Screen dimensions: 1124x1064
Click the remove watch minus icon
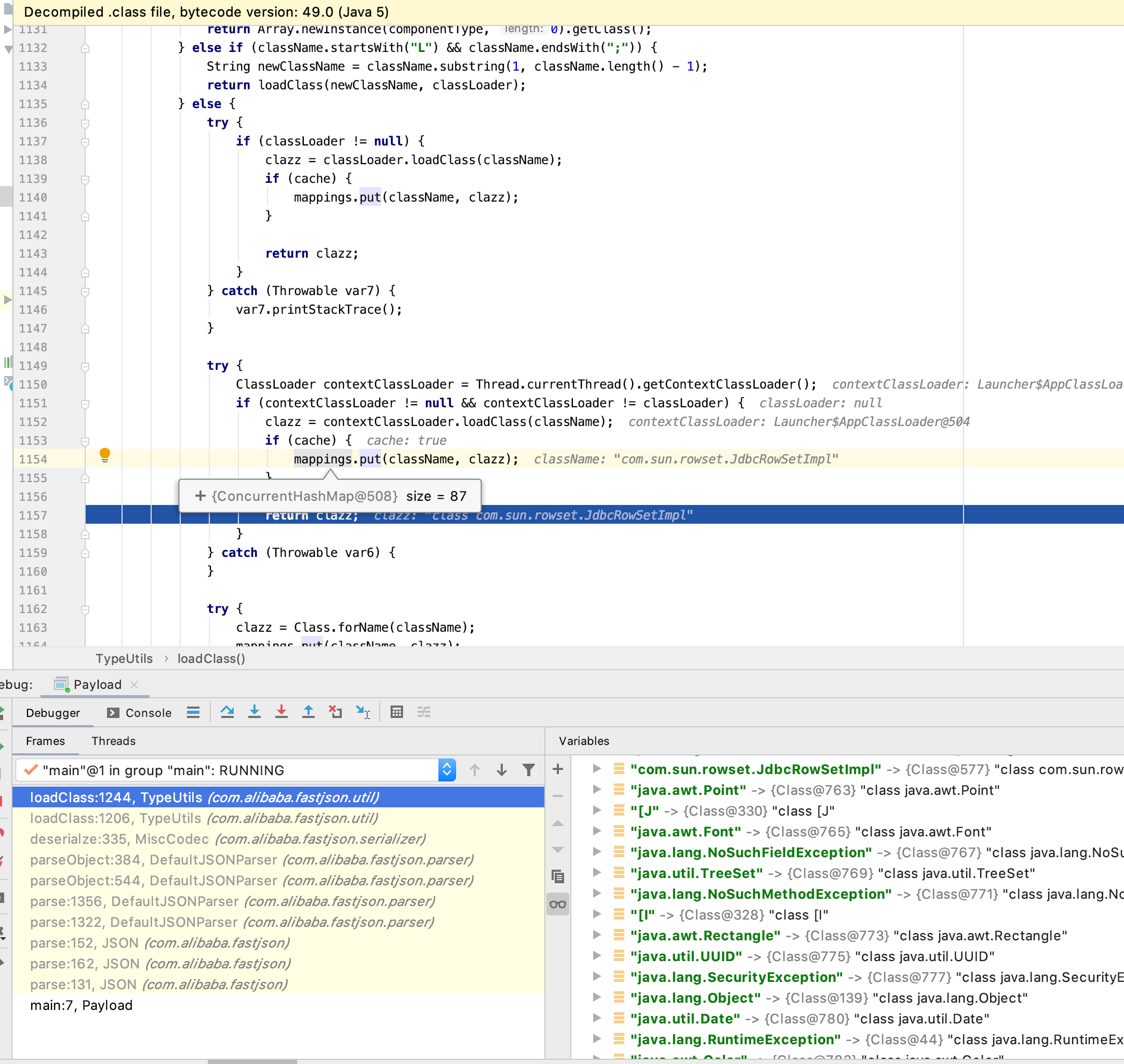558,796
